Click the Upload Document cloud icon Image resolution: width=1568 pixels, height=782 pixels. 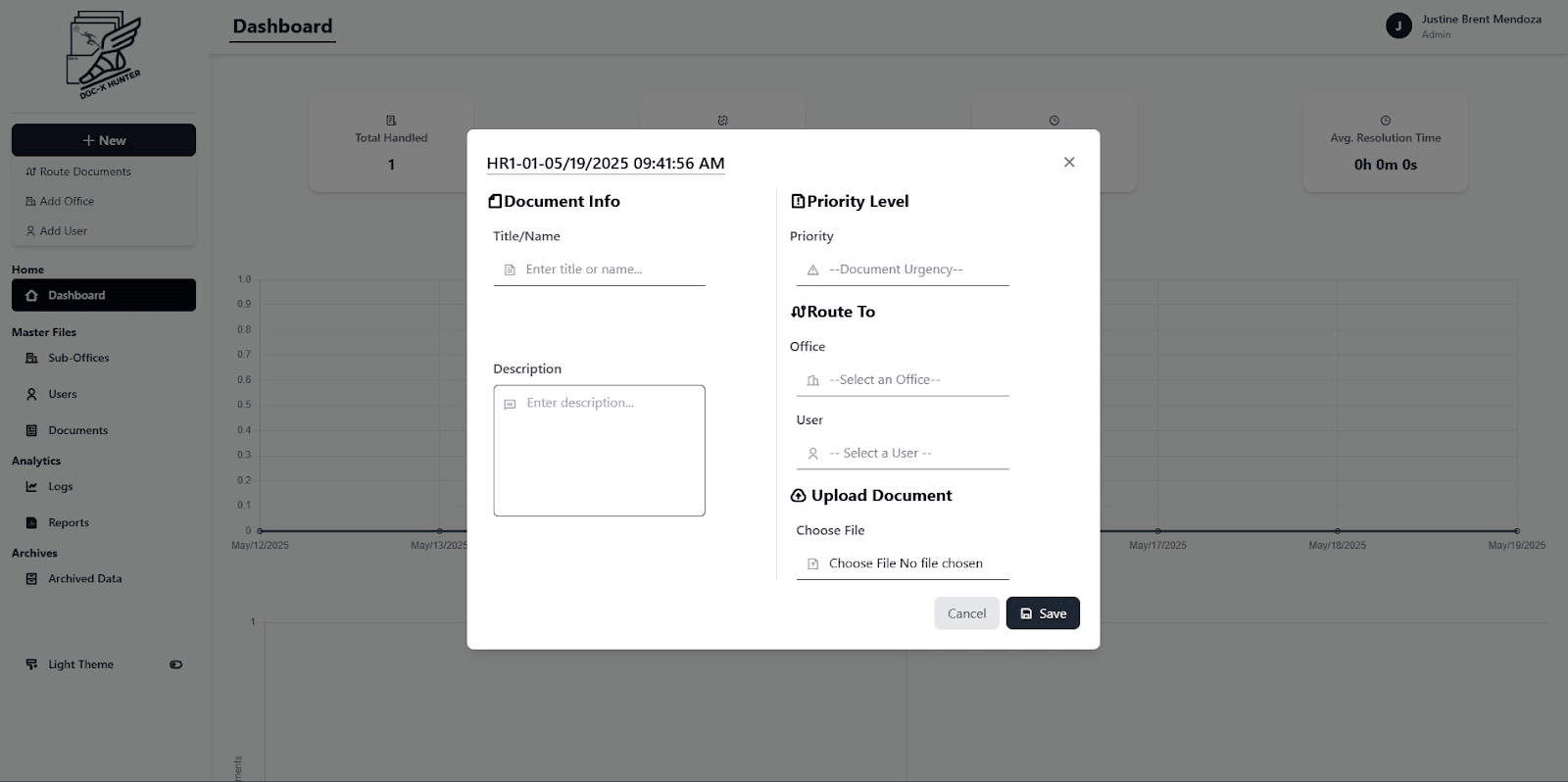pos(798,496)
